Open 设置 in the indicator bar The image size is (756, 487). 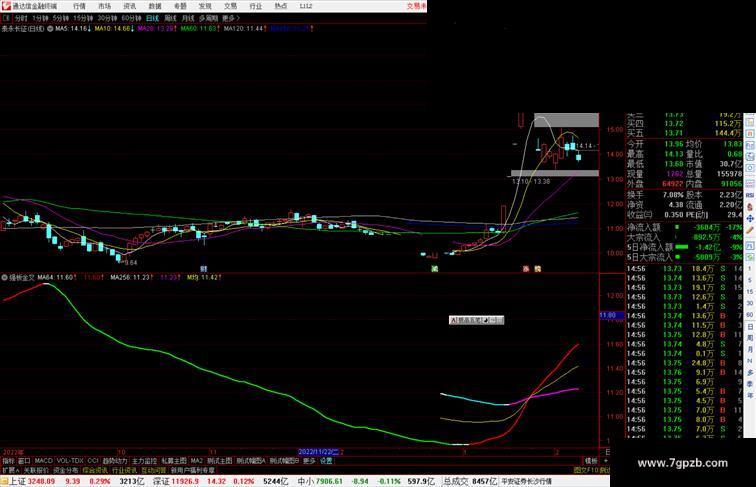pos(326,461)
